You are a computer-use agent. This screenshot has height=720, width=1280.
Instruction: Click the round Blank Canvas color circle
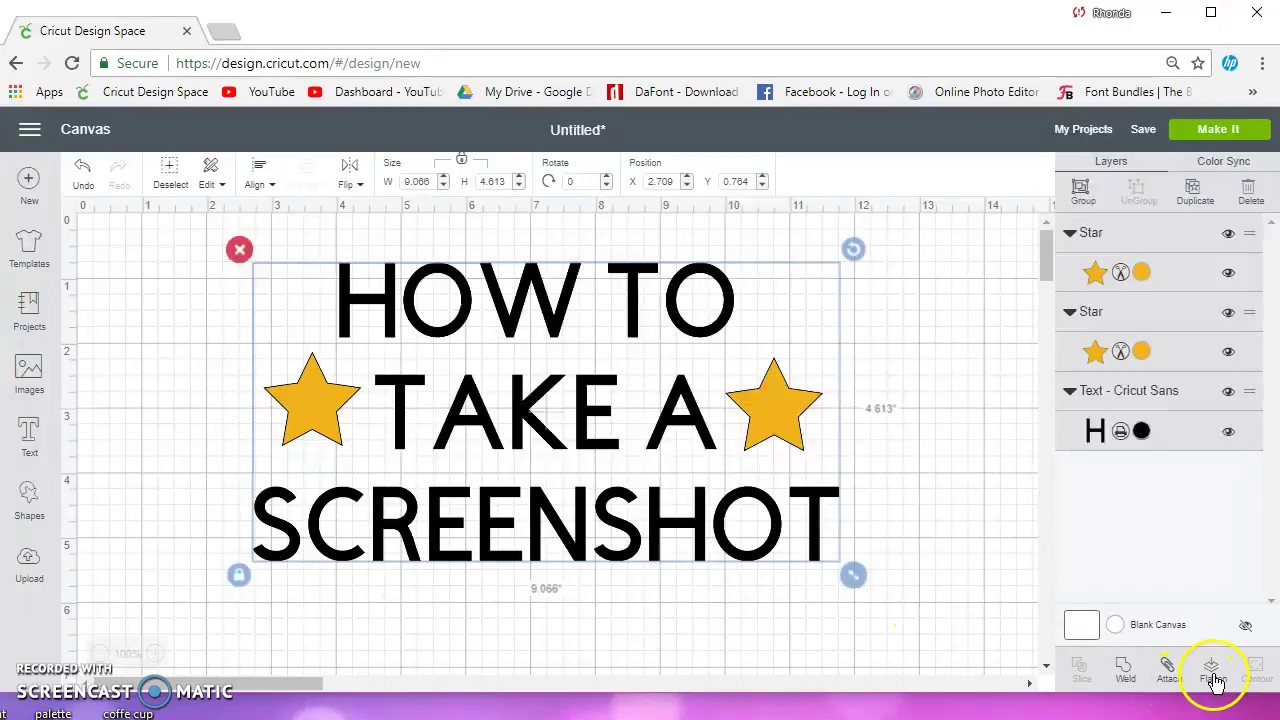click(x=1115, y=625)
